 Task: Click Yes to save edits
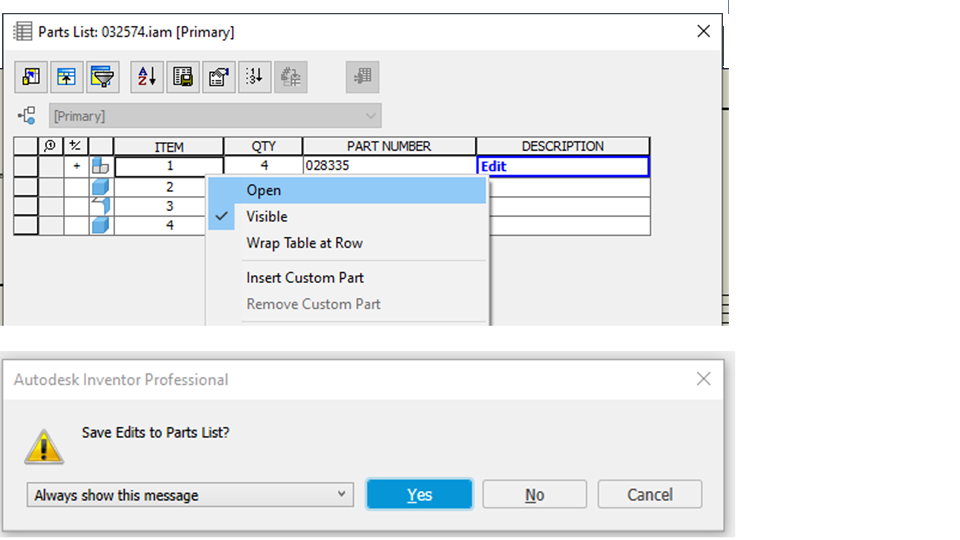tap(419, 494)
